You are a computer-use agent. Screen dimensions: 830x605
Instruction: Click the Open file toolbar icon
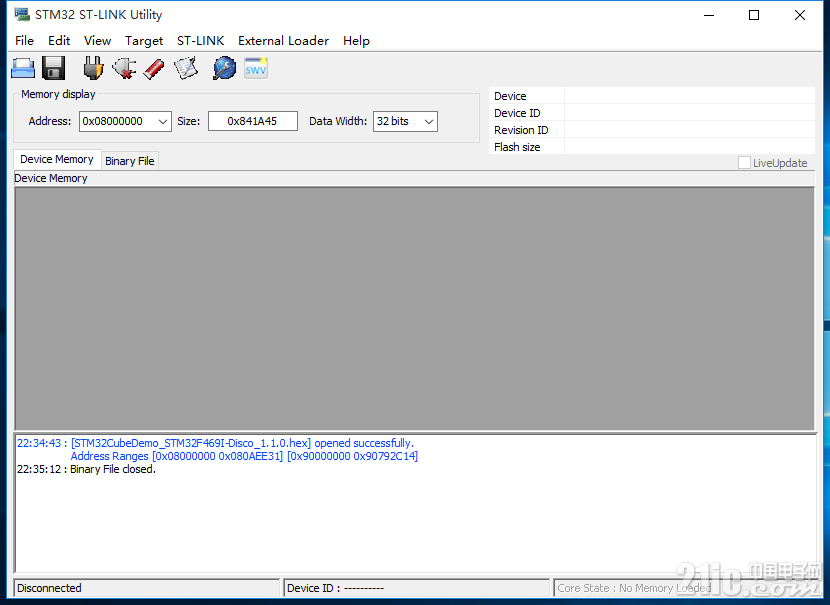23,69
